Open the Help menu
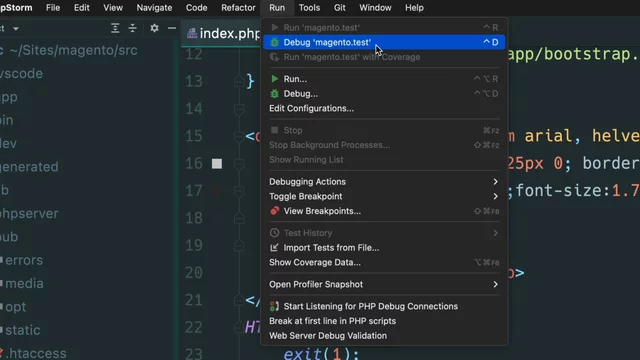The image size is (640, 360). point(414,8)
